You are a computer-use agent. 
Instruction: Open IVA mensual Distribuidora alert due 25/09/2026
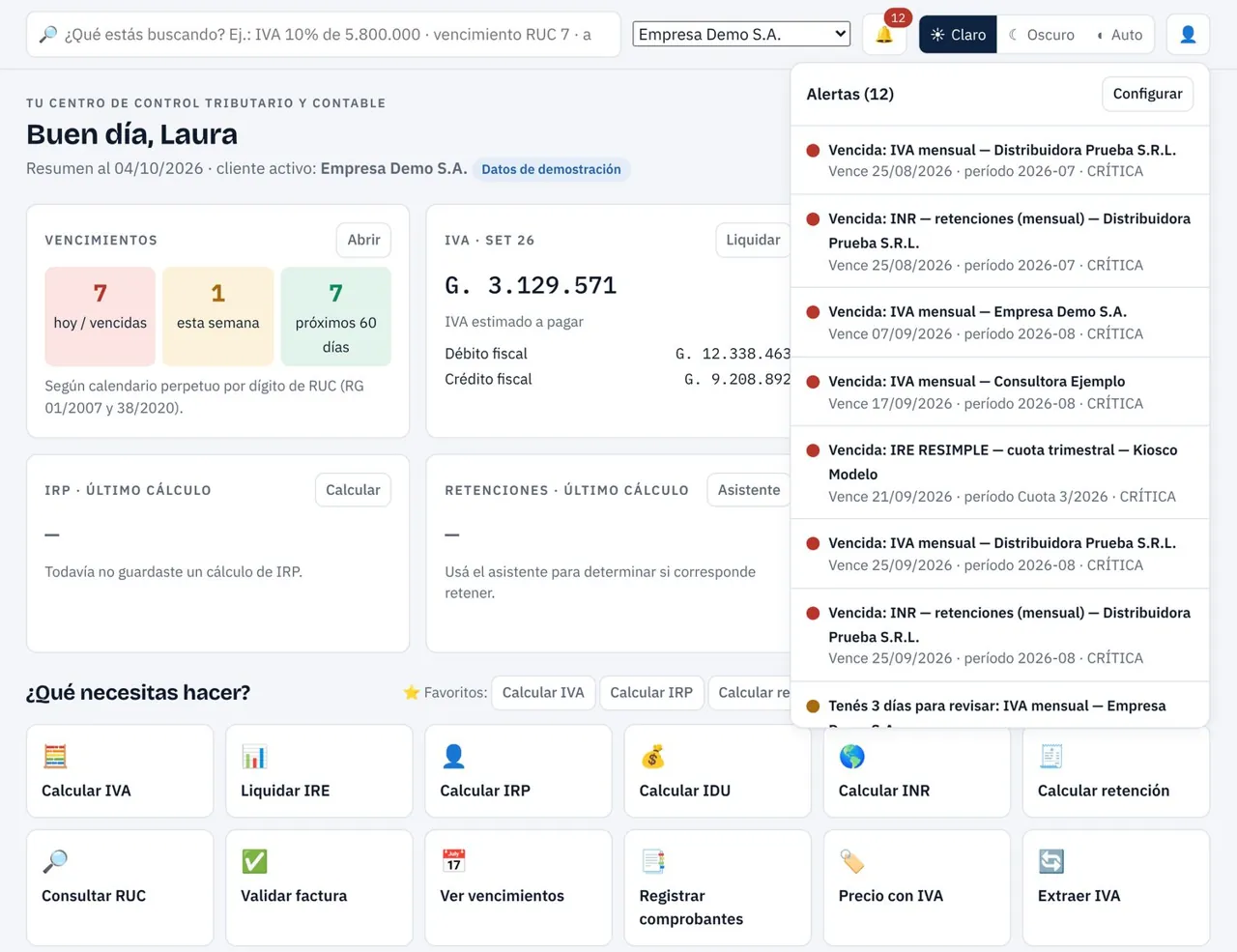[x=999, y=554]
